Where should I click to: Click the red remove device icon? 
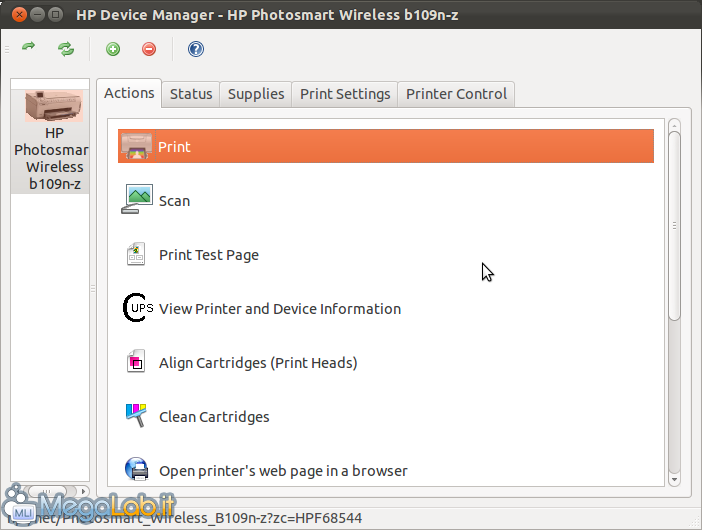[x=149, y=49]
